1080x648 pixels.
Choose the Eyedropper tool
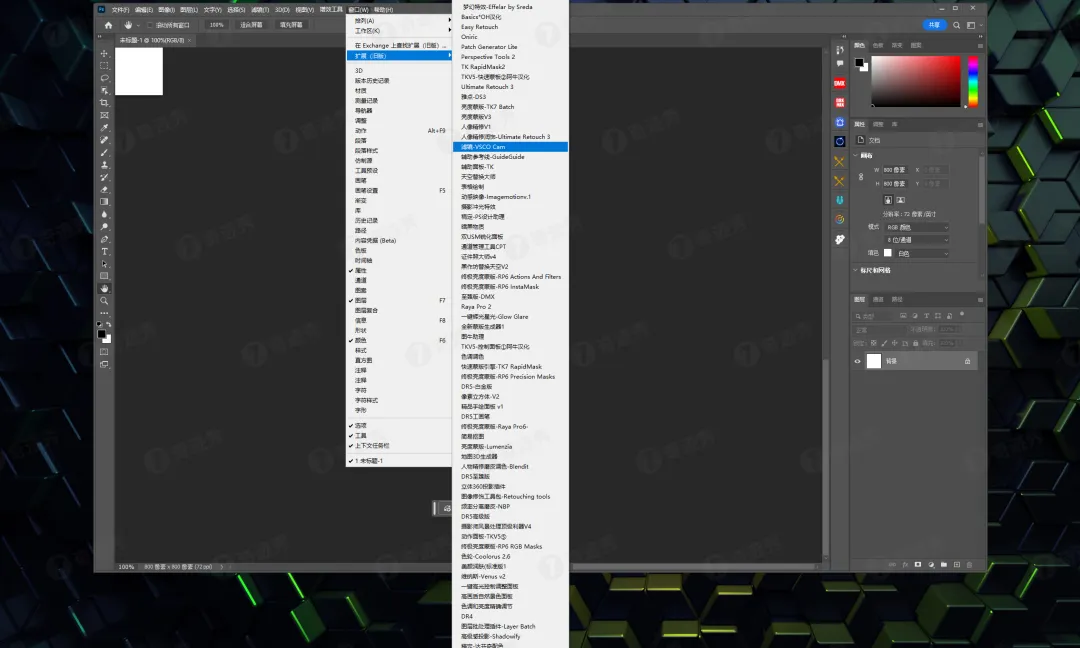click(x=104, y=127)
